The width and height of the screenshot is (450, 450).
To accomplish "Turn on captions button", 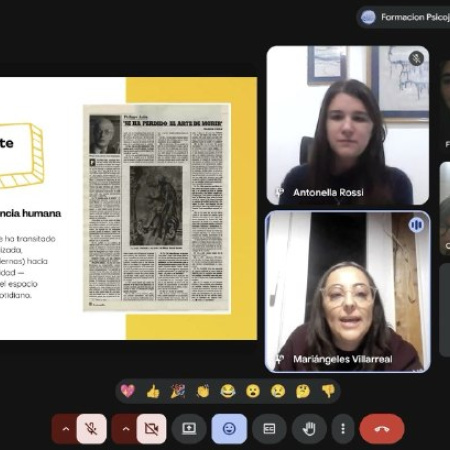I will (269, 429).
